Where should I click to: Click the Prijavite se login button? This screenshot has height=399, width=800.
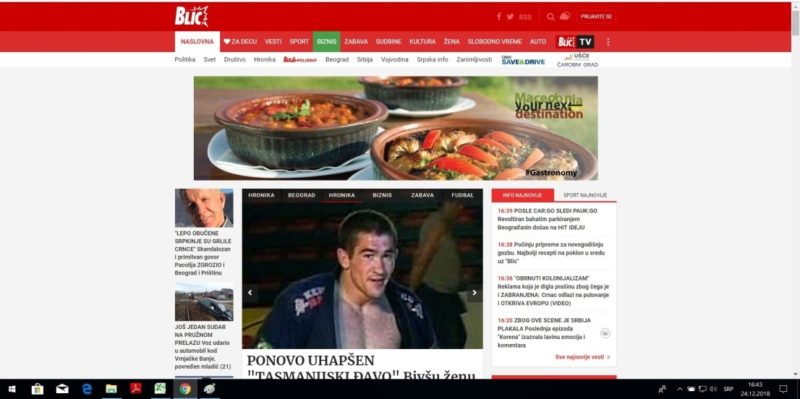click(596, 17)
